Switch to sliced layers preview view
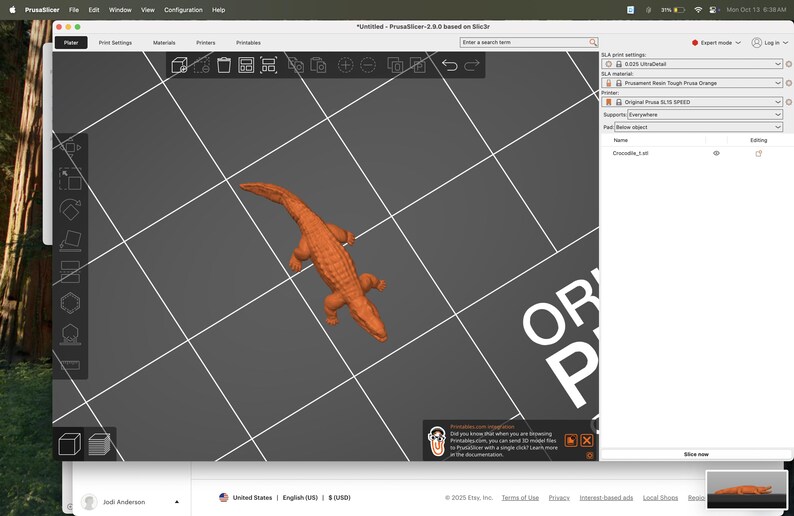Screen dimensions: 794x516 [x=99, y=444]
